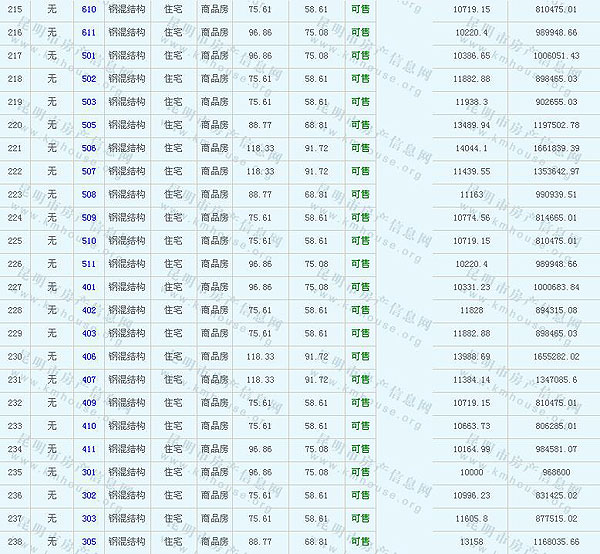The height and width of the screenshot is (554, 600).
Task: Click room 506 link
Action: pyautogui.click(x=89, y=148)
